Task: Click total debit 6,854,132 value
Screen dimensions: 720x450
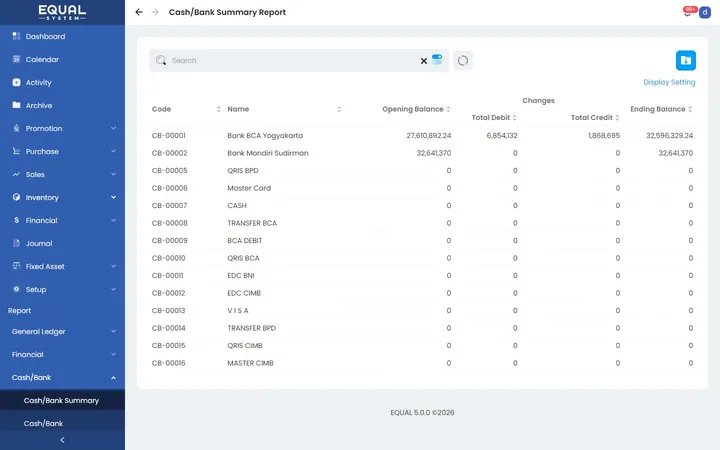Action: point(502,135)
